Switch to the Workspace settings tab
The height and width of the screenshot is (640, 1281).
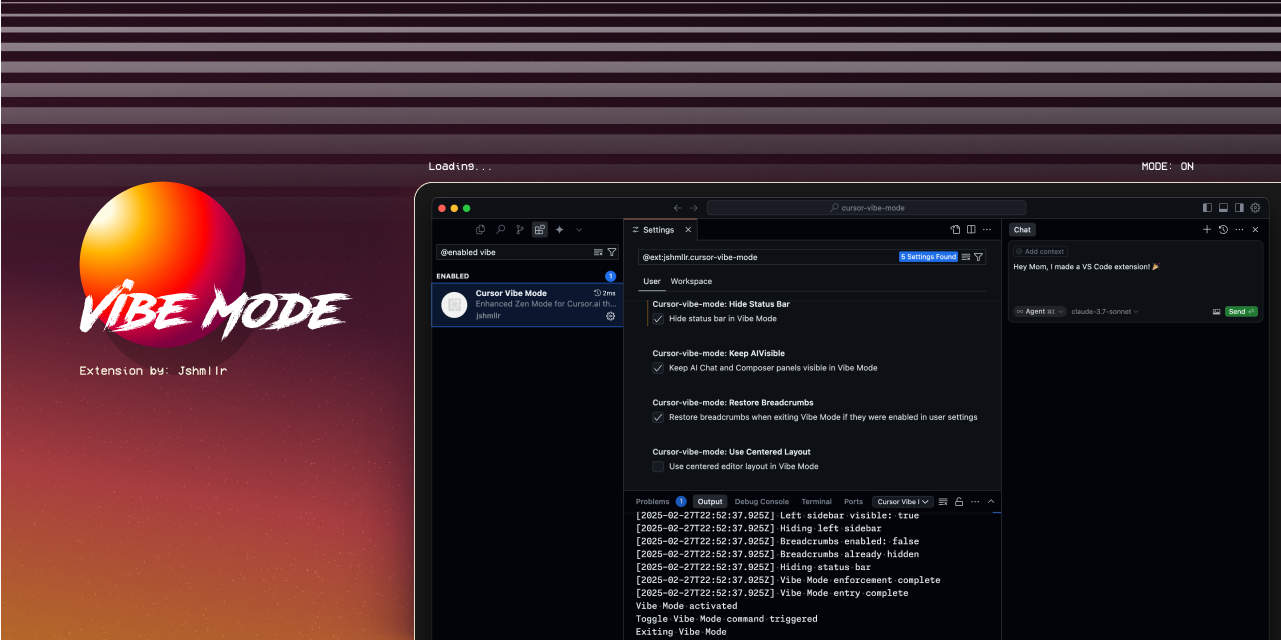(691, 281)
